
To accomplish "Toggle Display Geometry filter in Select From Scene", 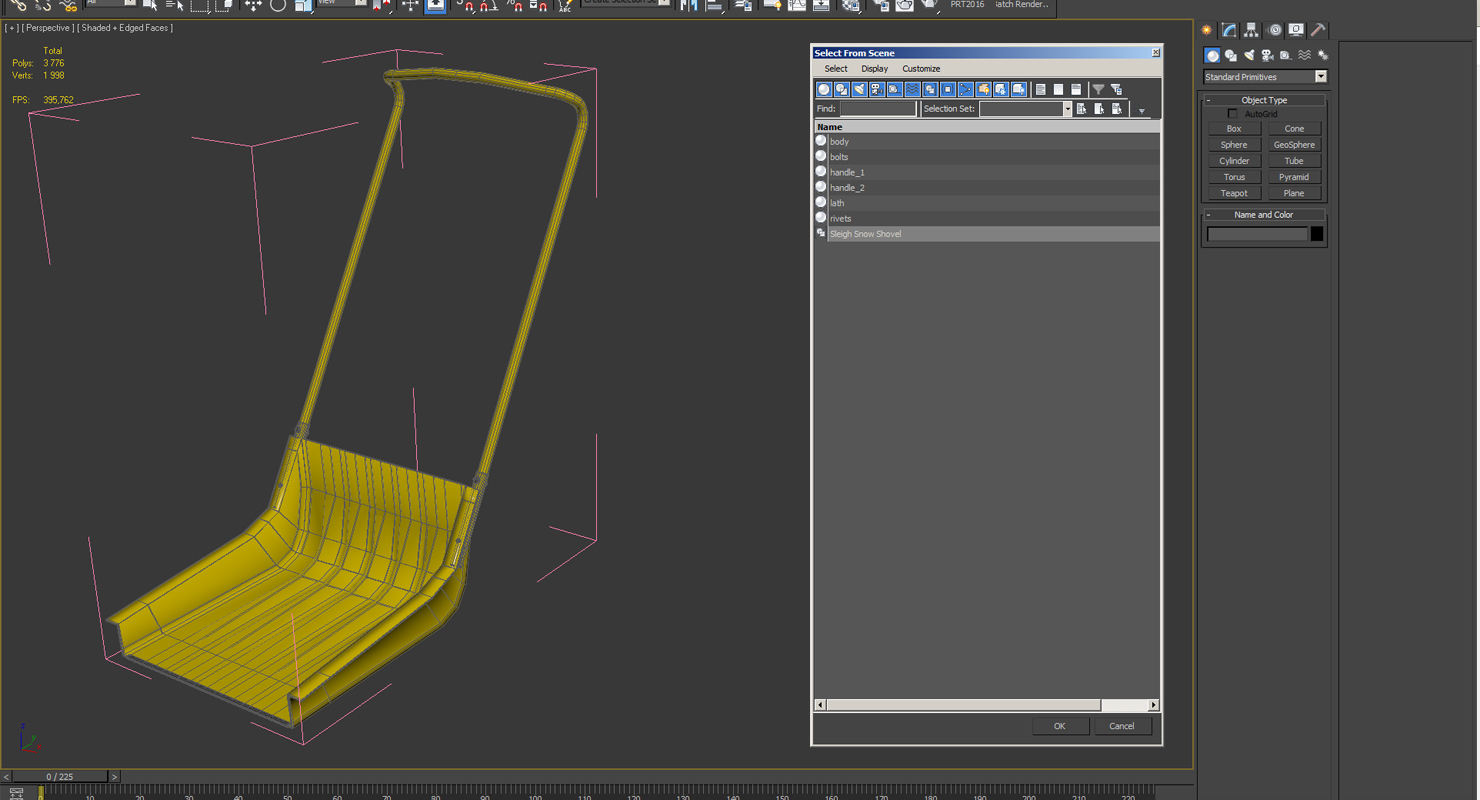I will point(824,90).
